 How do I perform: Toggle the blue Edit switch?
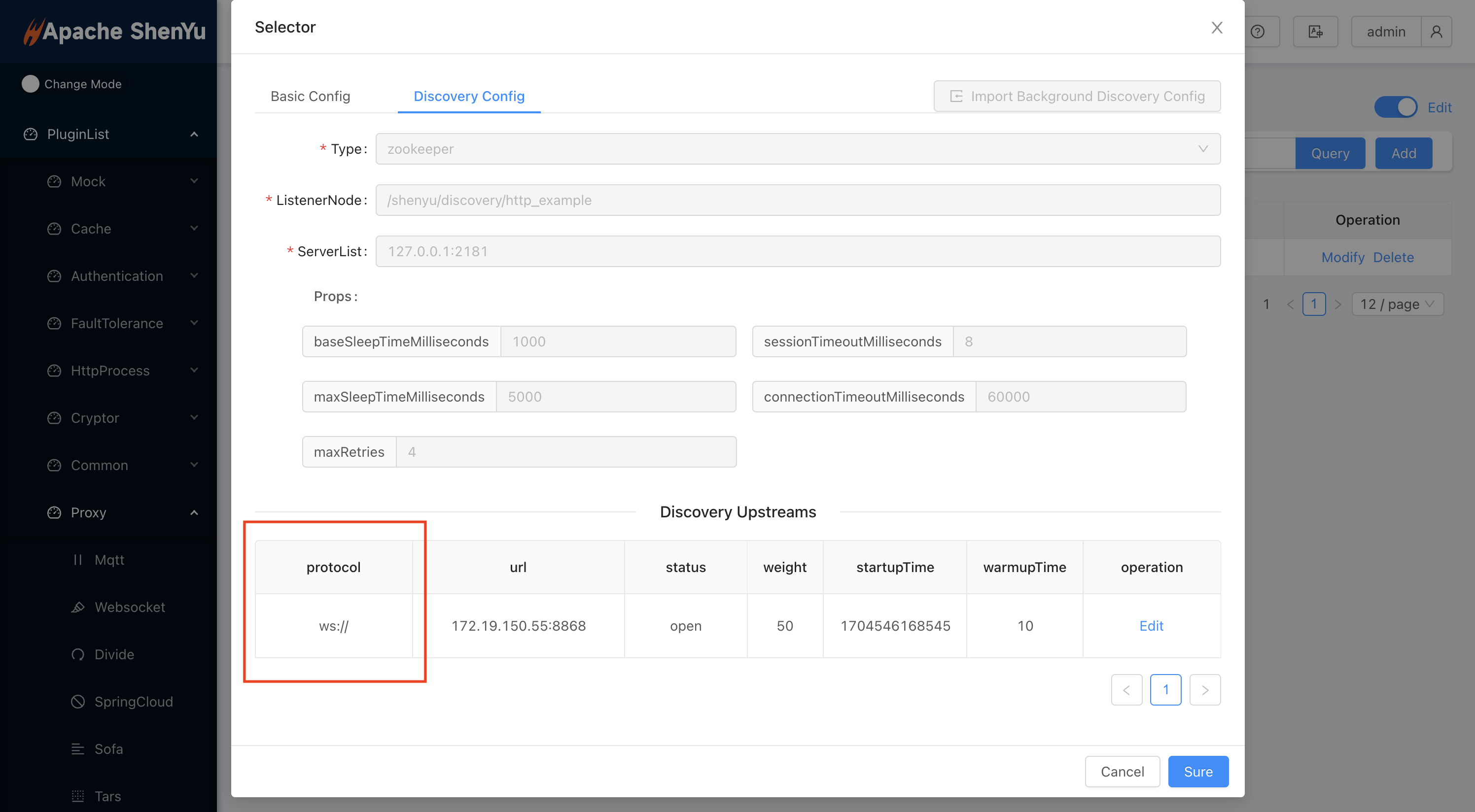point(1396,107)
